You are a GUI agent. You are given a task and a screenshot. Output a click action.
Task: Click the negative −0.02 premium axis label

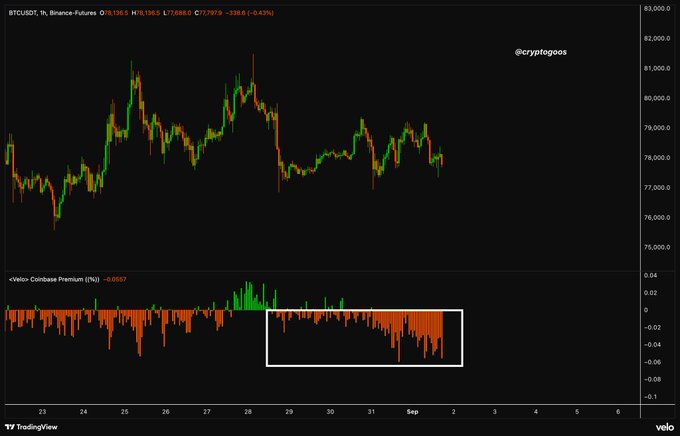tap(652, 328)
